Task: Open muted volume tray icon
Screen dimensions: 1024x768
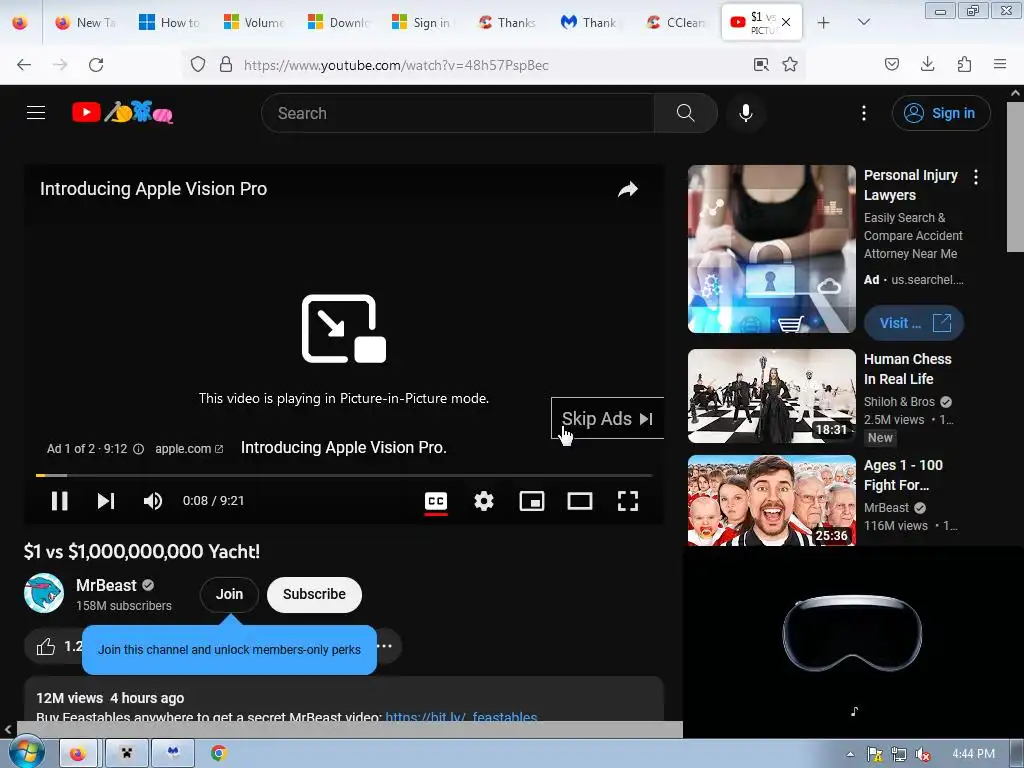Action: pos(923,754)
